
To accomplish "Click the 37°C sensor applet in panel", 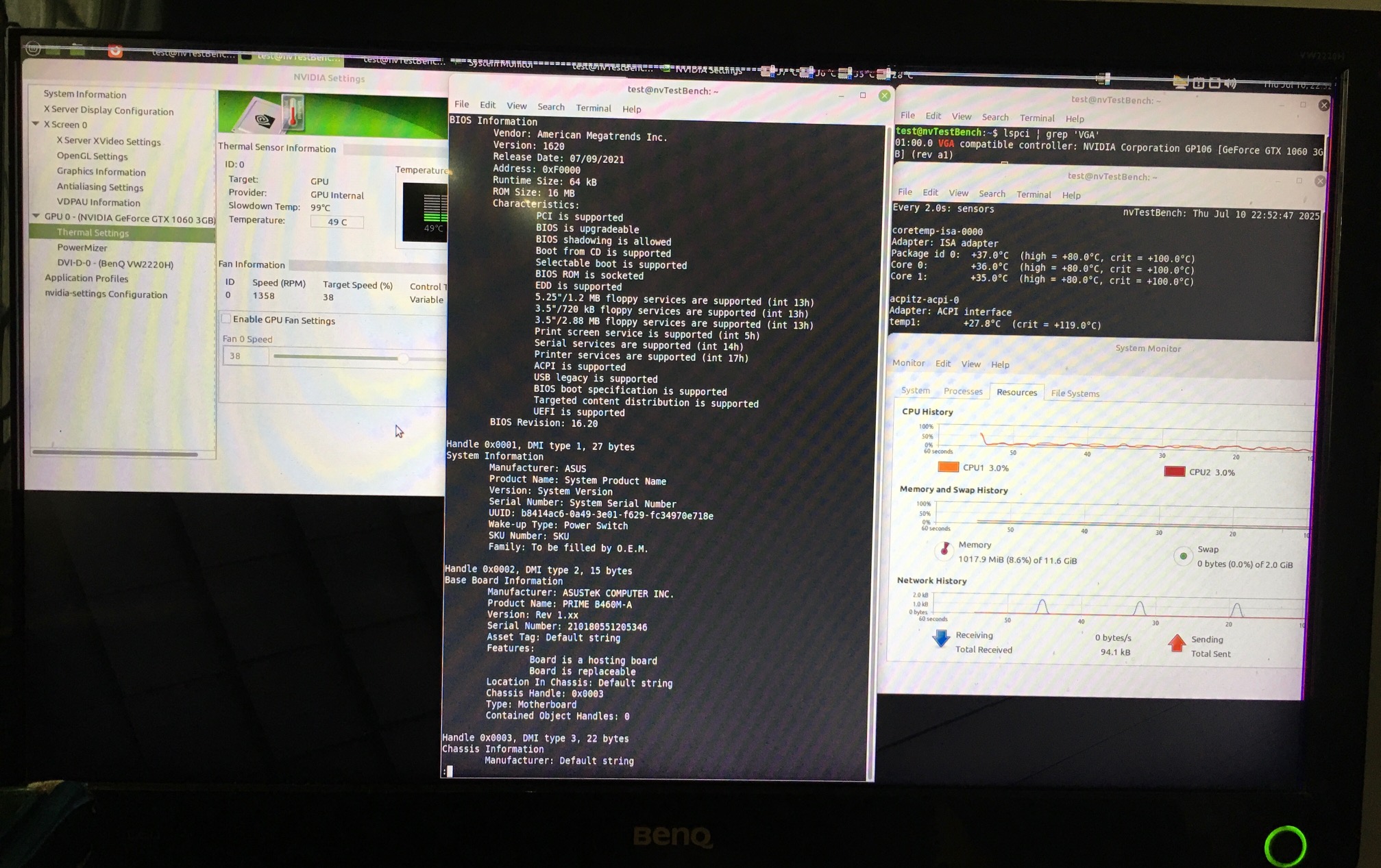I will click(x=779, y=71).
